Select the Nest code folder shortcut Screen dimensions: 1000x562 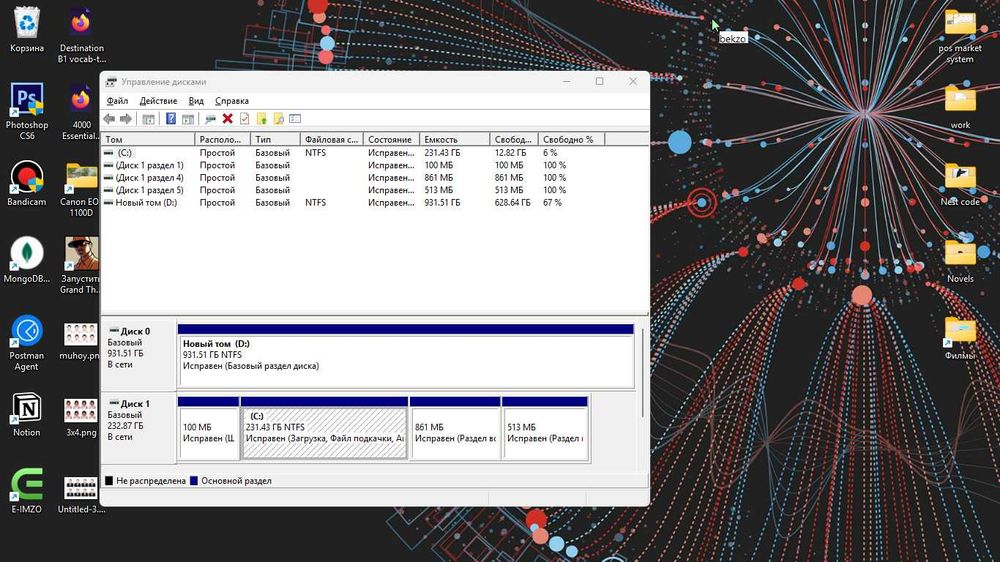960,184
